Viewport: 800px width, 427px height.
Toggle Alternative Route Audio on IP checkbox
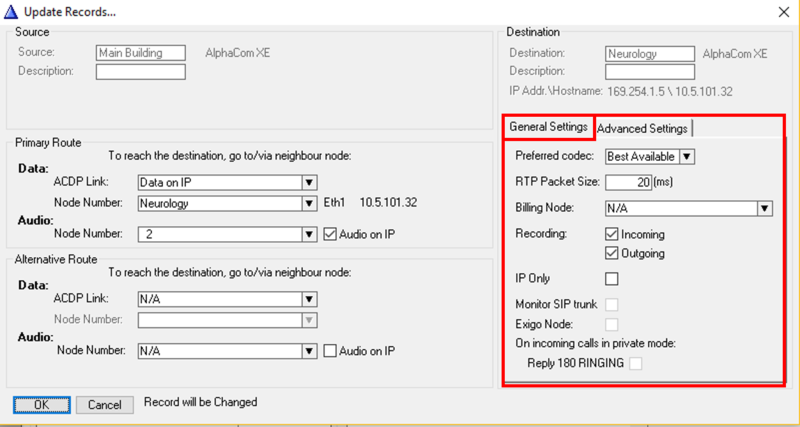[330, 351]
